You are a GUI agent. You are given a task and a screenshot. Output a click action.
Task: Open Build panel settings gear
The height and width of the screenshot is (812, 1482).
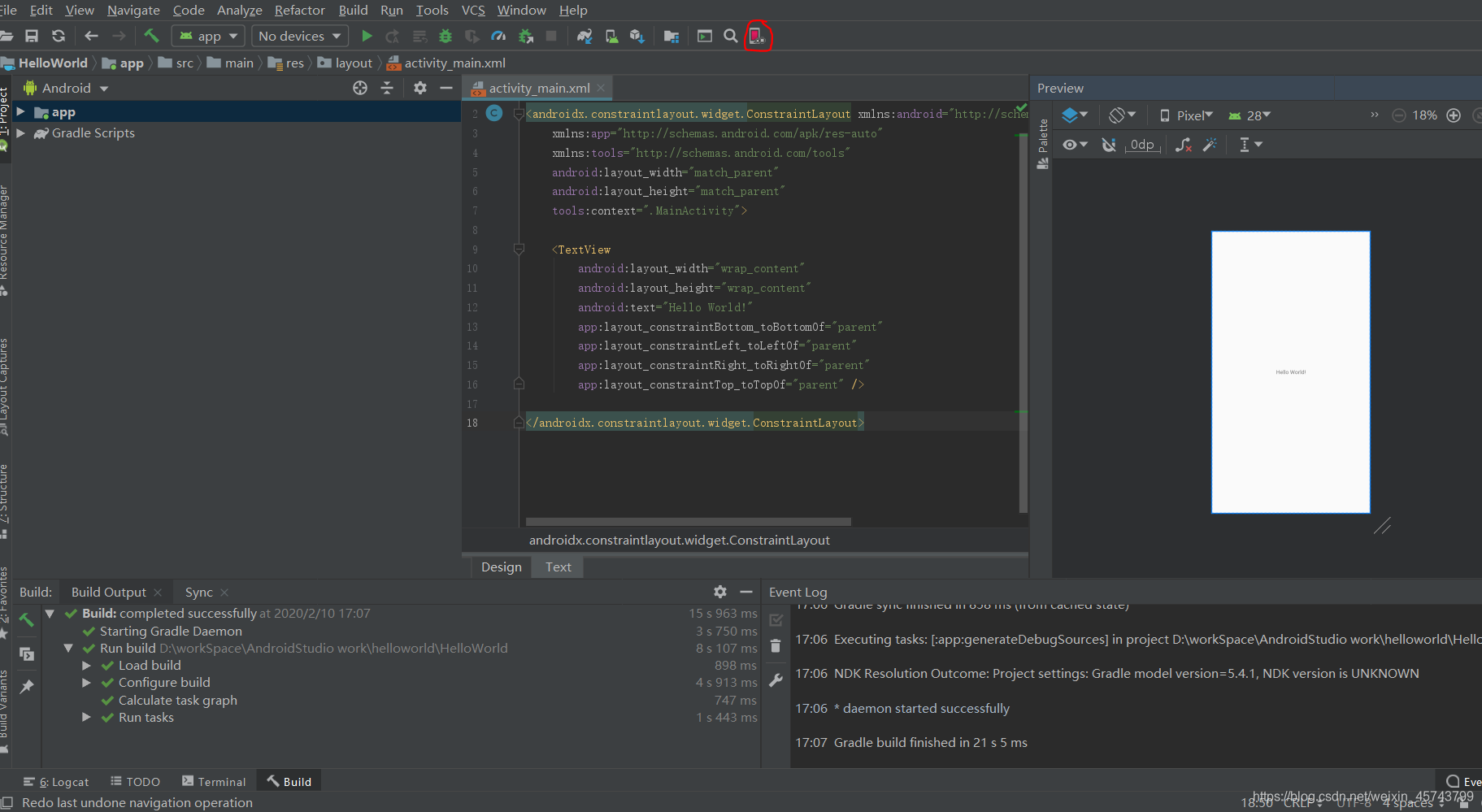coord(720,592)
